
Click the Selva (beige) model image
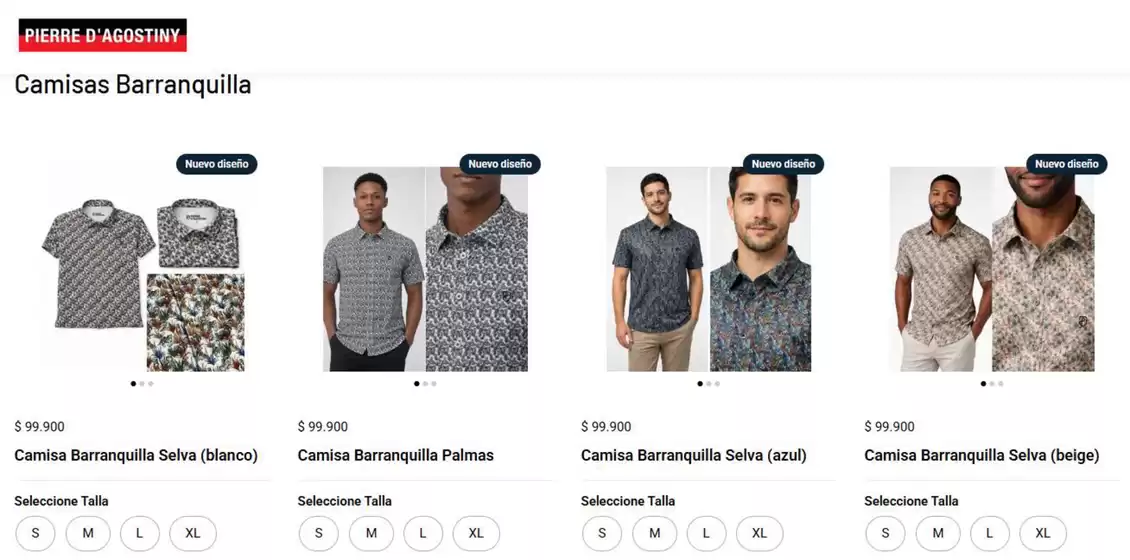[992, 270]
